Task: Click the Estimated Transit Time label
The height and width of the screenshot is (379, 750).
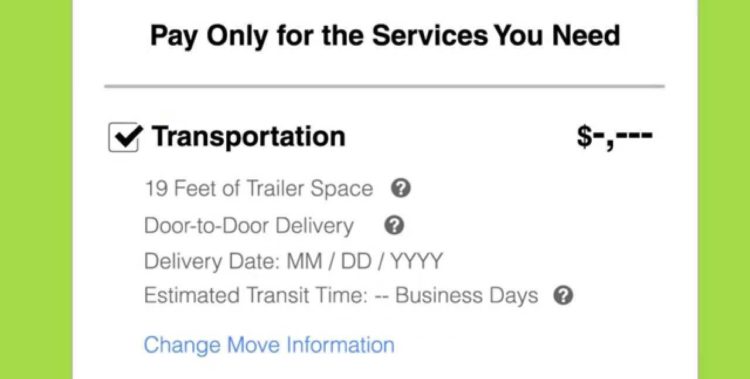Action: pos(255,296)
